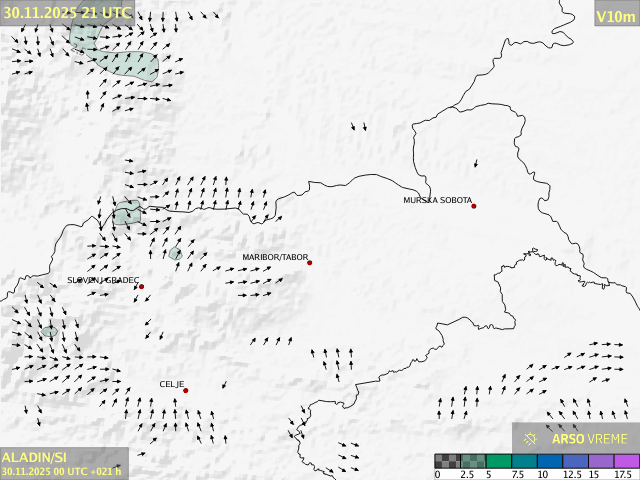This screenshot has width=640, height=480.
Task: Click the 00 UTC +021 h run info
Action: pyautogui.click(x=92, y=471)
